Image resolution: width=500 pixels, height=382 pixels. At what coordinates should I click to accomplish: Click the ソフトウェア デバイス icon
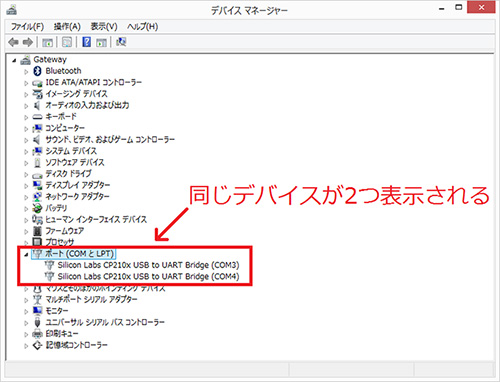tap(37, 163)
